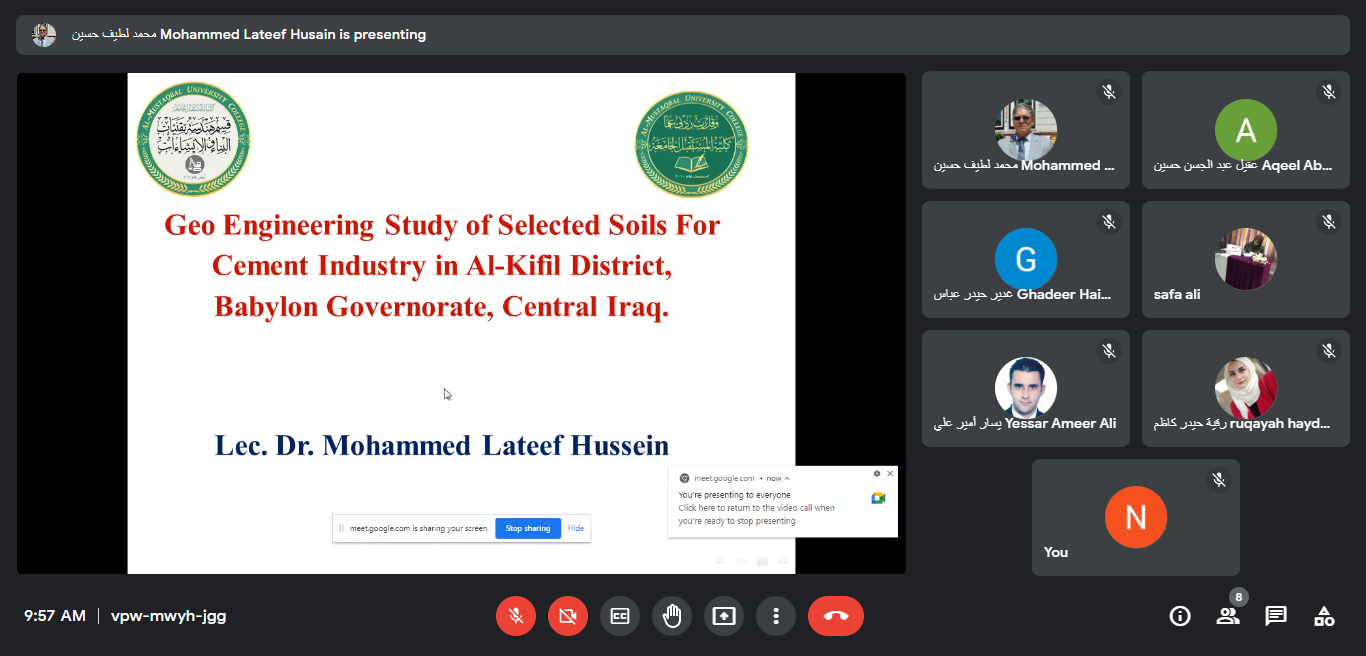Click the Ghadeer participant tile avatar
Viewport: 1366px width, 656px height.
point(1025,259)
